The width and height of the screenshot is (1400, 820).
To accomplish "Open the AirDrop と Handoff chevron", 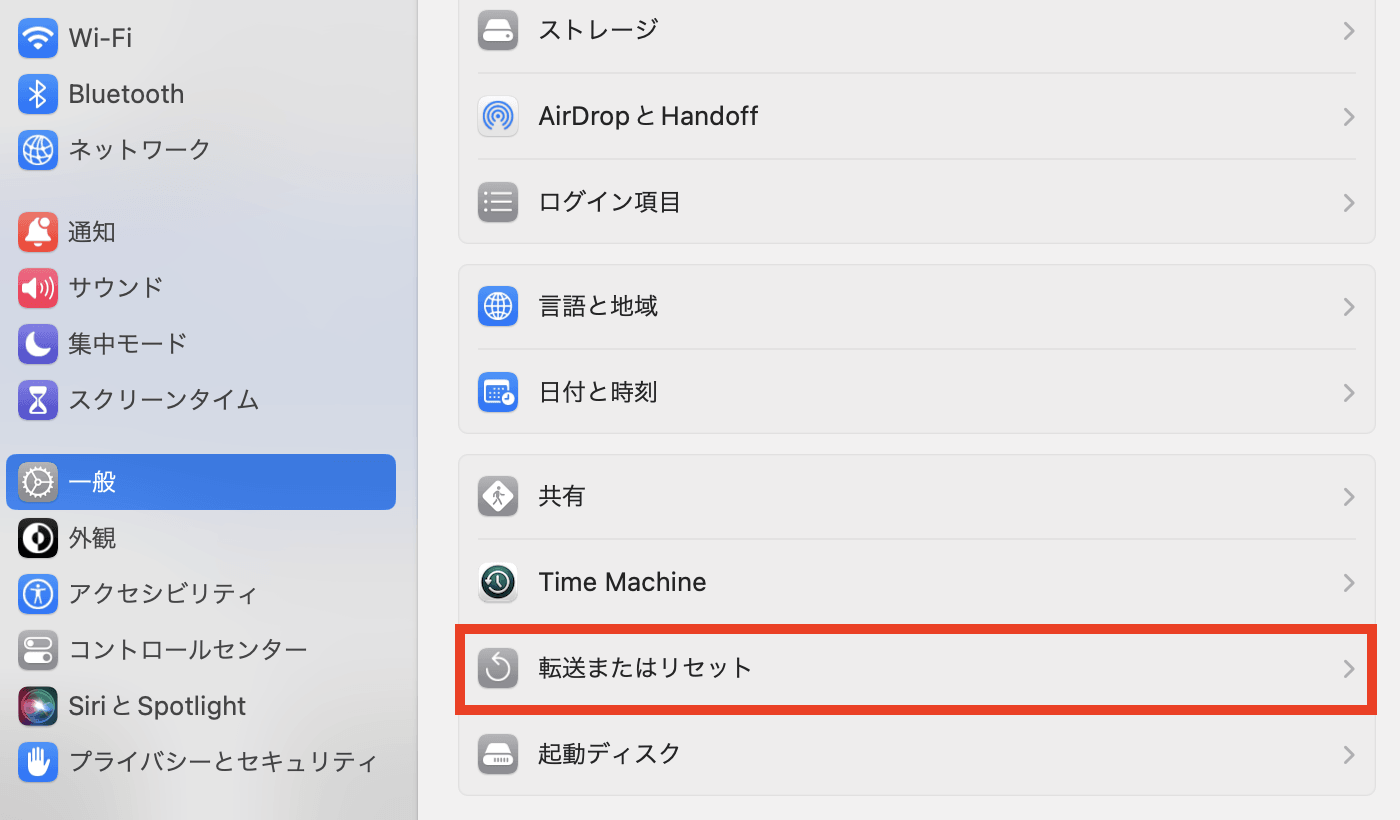I will coord(1348,117).
